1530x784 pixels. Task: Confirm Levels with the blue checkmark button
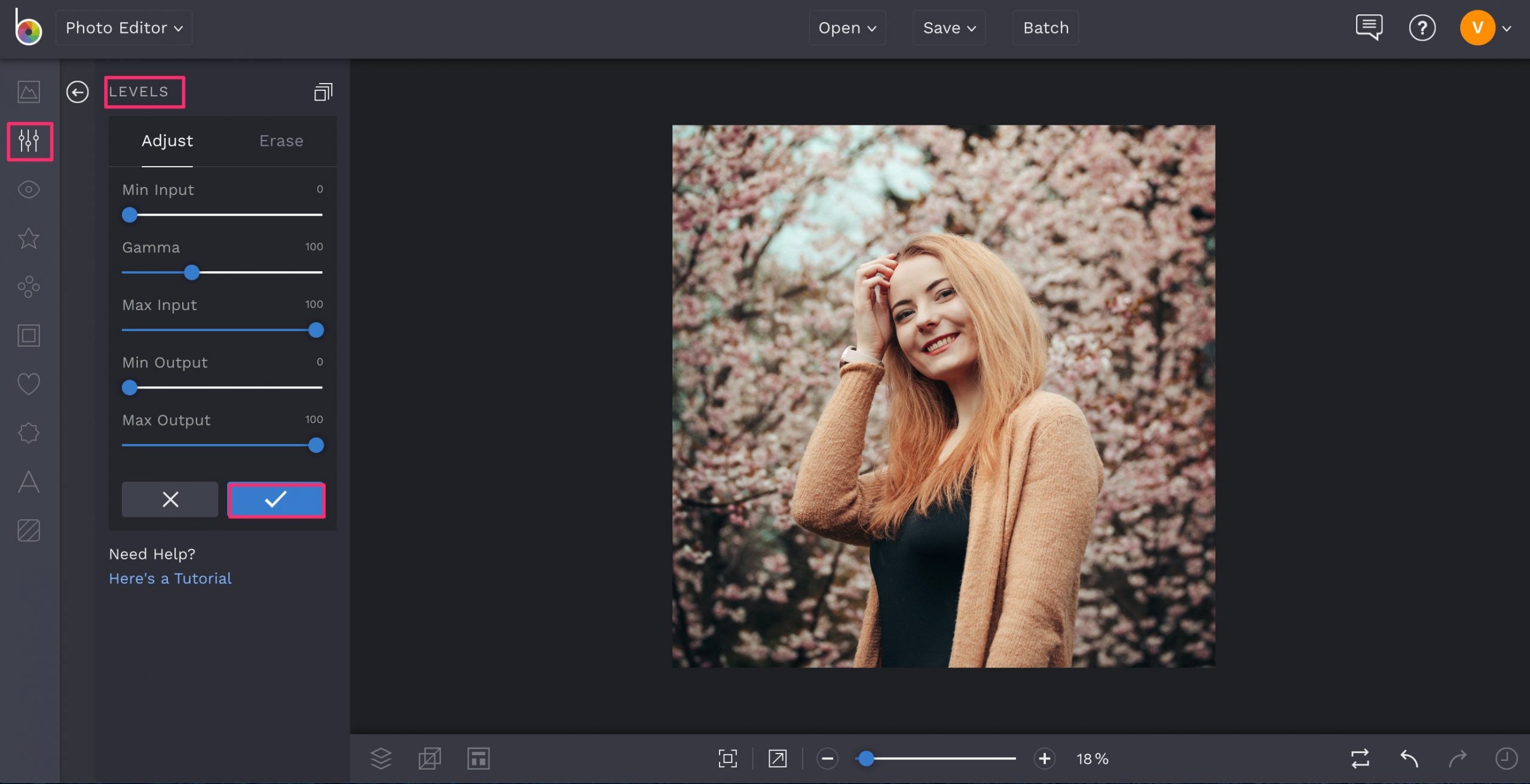(276, 500)
